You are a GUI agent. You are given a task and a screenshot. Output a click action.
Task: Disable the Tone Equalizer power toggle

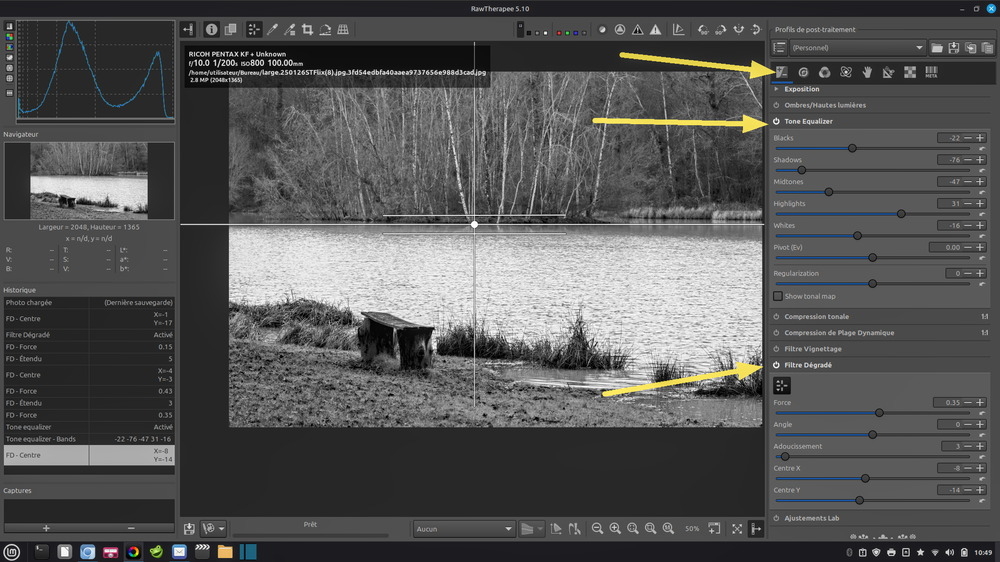pyautogui.click(x=776, y=121)
